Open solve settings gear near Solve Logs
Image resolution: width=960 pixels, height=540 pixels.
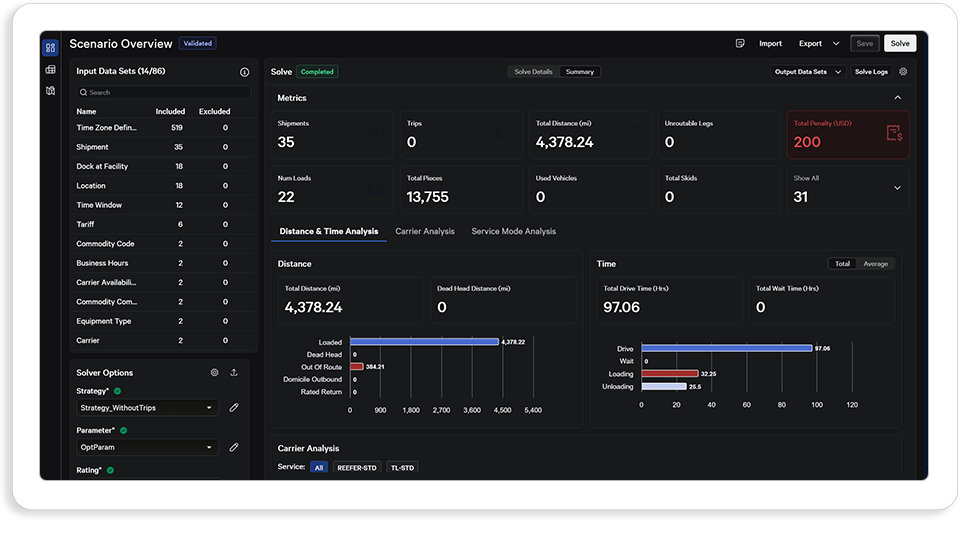pos(903,72)
